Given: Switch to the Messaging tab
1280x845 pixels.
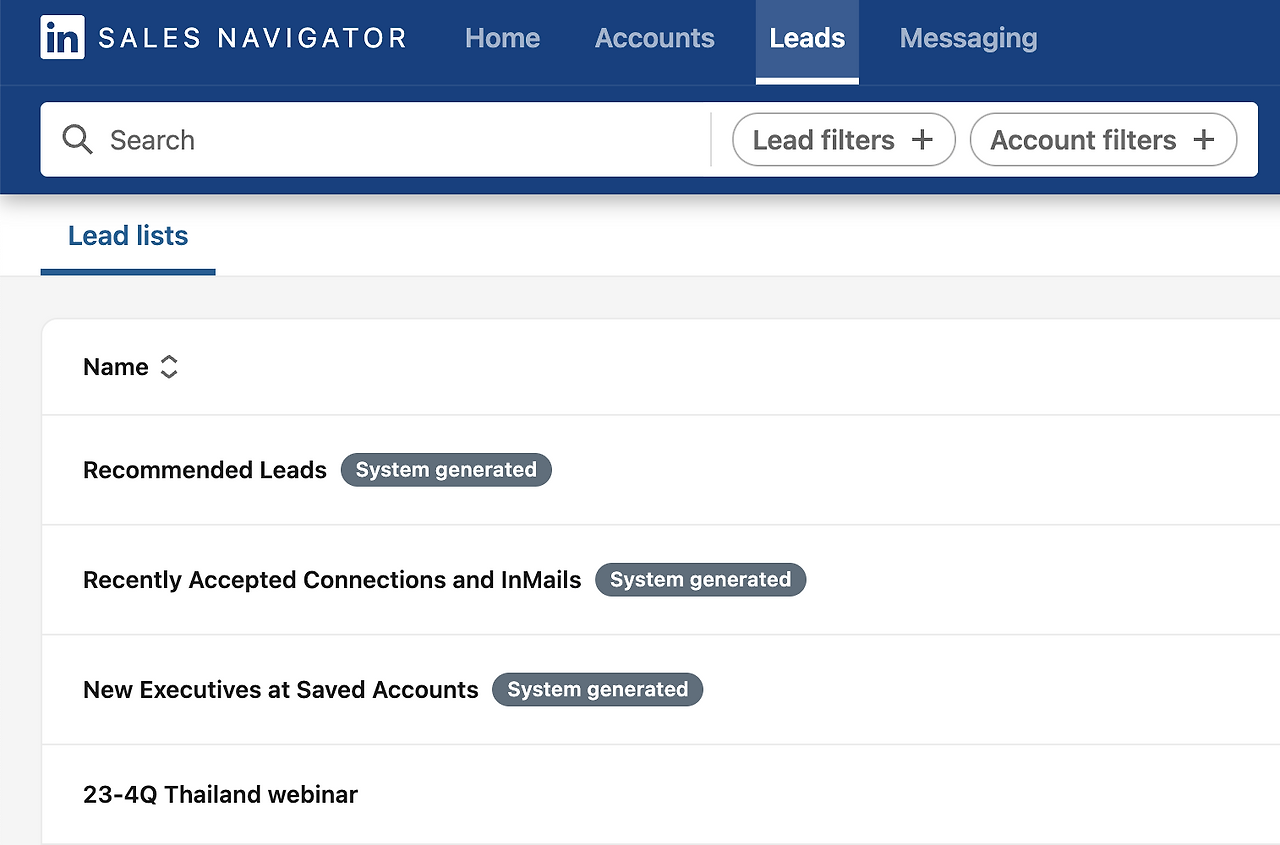Looking at the screenshot, I should [968, 38].
